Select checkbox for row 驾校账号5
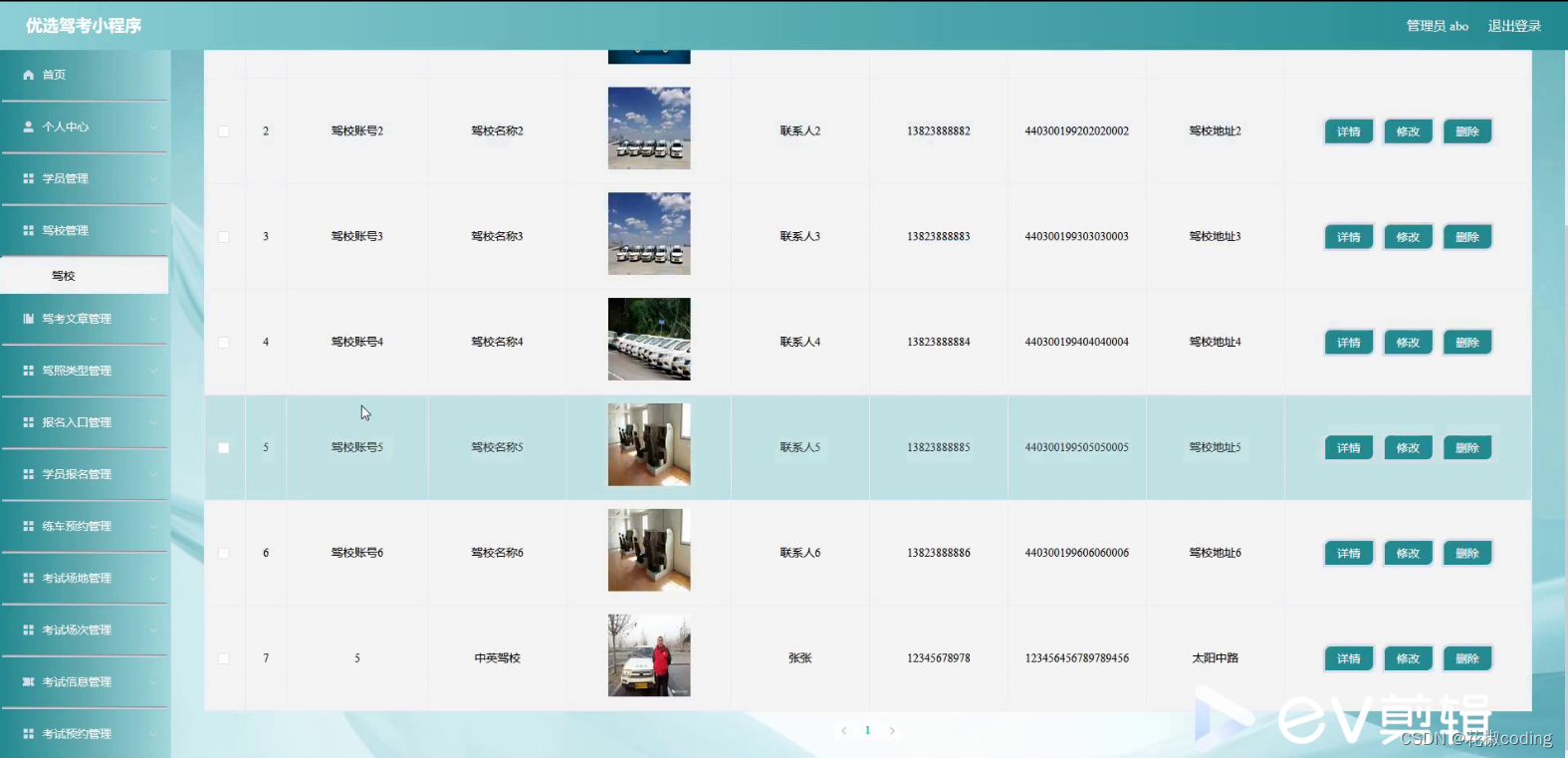 [224, 448]
